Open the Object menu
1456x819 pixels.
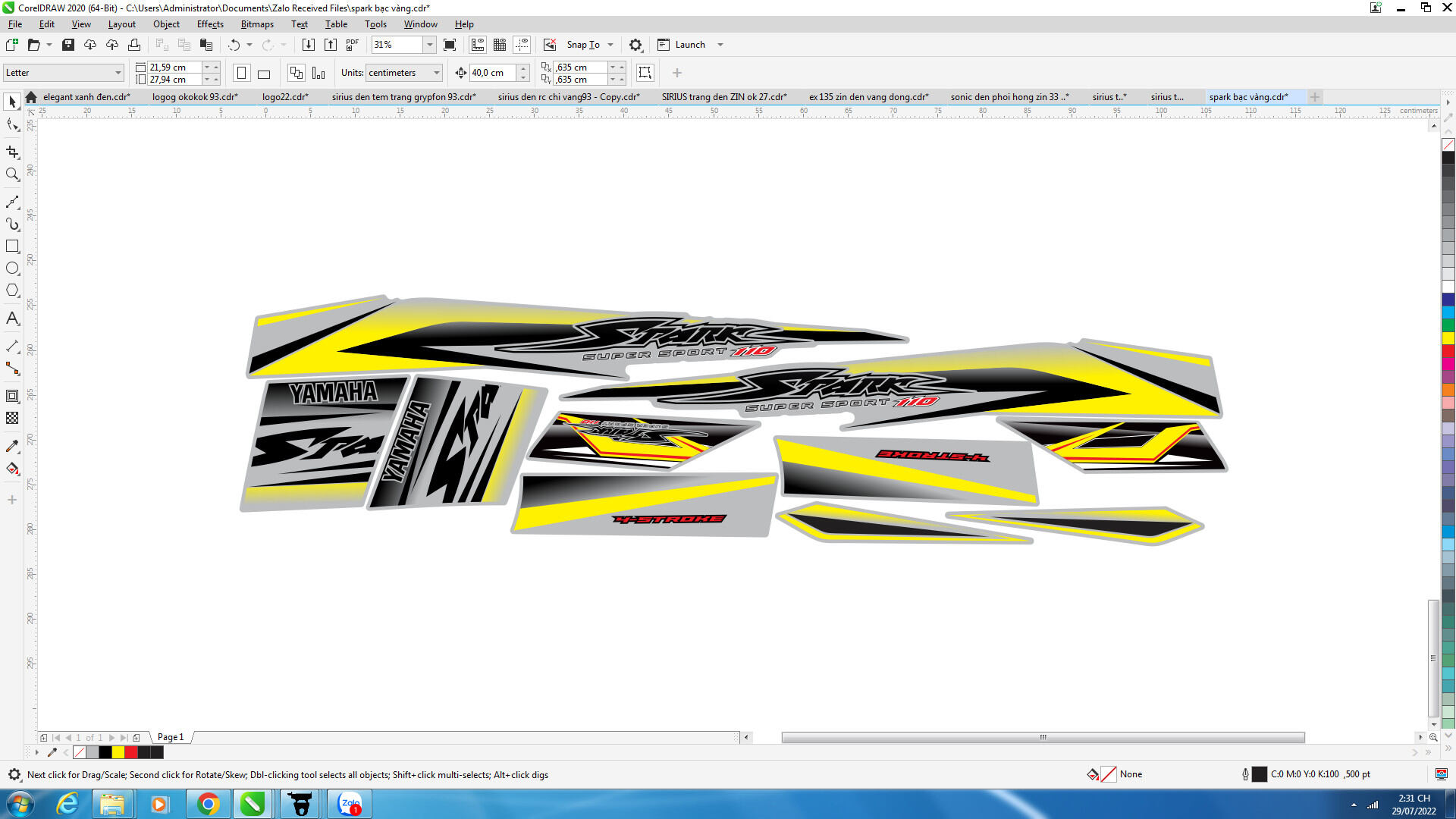click(166, 24)
